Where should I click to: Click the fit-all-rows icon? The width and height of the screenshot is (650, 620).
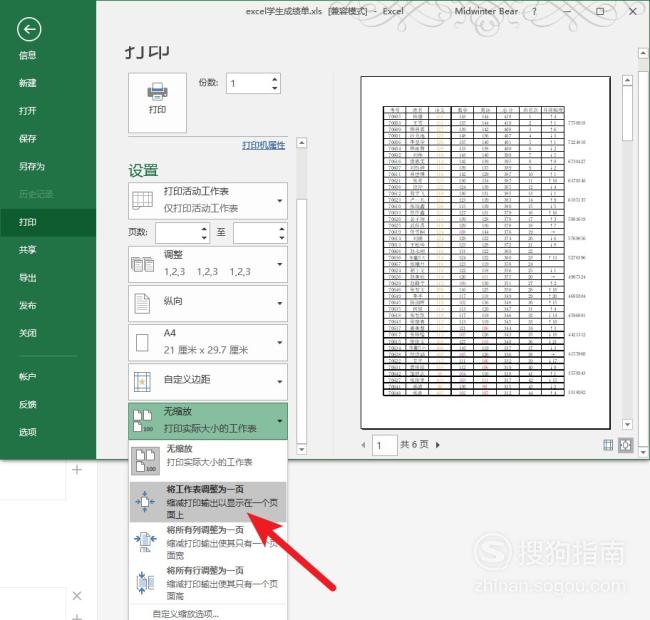[145, 583]
